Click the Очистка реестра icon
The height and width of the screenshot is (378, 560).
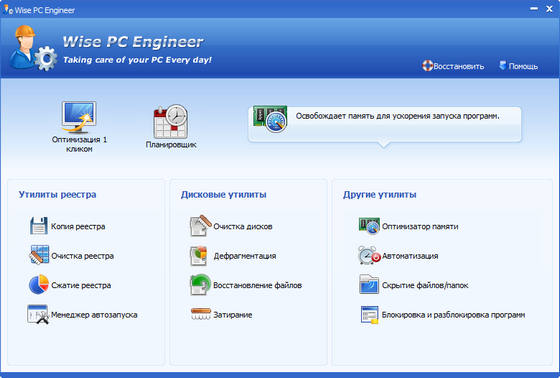pos(39,255)
